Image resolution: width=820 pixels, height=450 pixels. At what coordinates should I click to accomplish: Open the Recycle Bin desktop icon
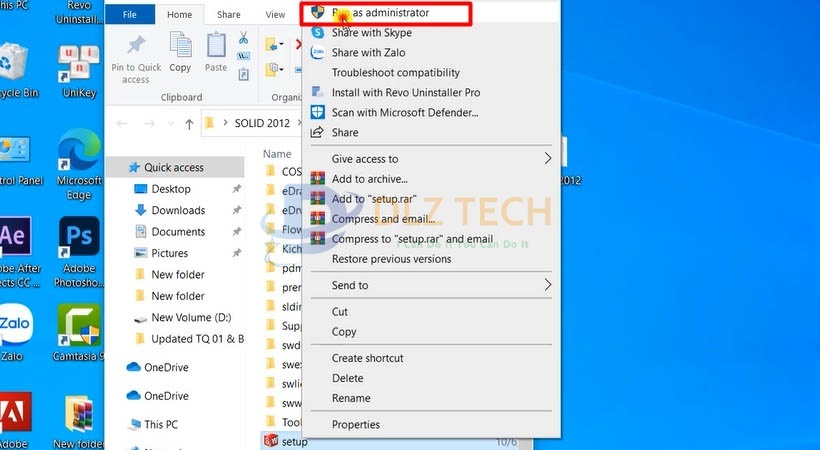coord(18,72)
